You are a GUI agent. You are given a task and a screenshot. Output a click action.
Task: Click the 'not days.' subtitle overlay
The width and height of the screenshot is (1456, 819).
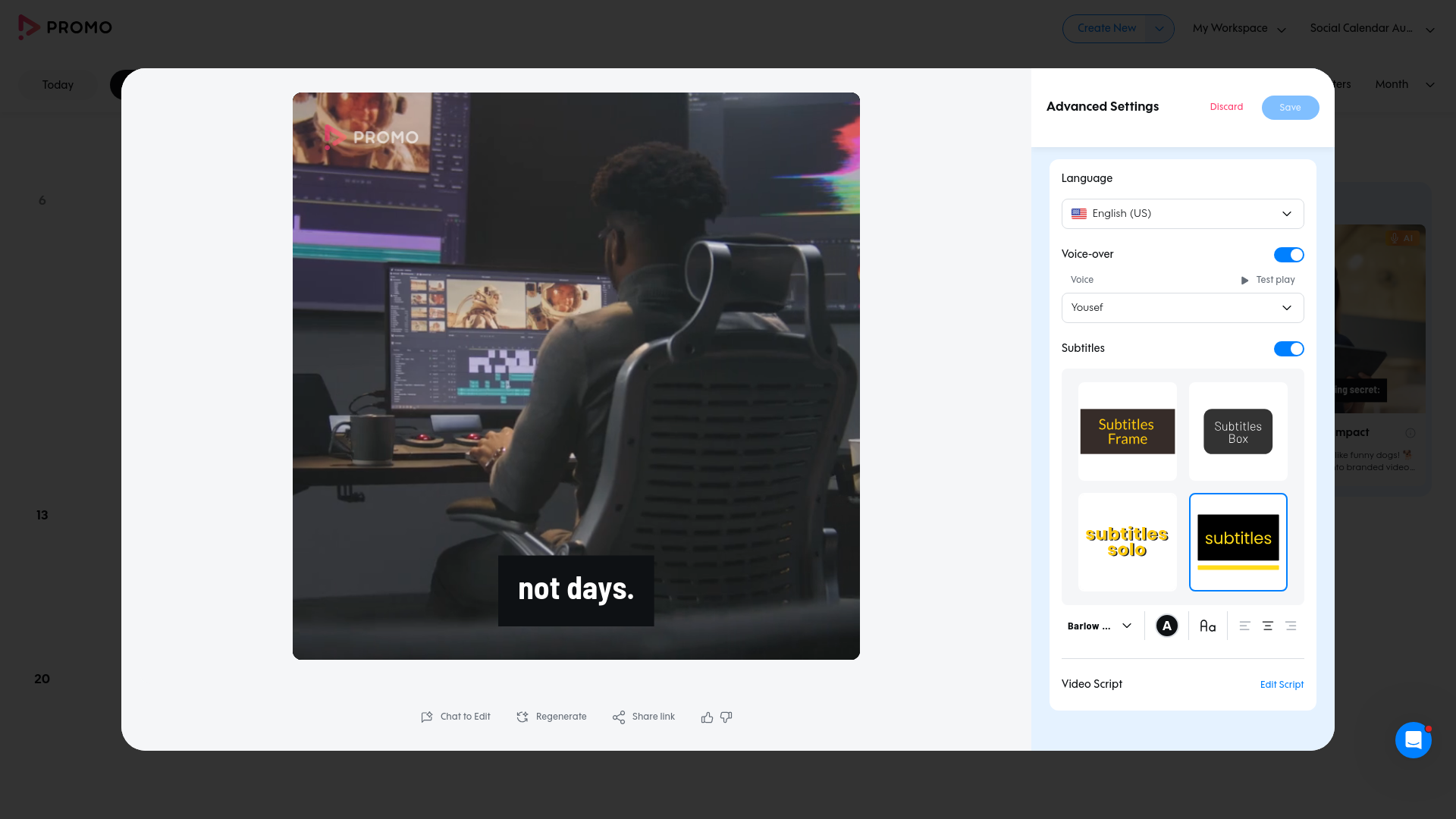coord(576,591)
